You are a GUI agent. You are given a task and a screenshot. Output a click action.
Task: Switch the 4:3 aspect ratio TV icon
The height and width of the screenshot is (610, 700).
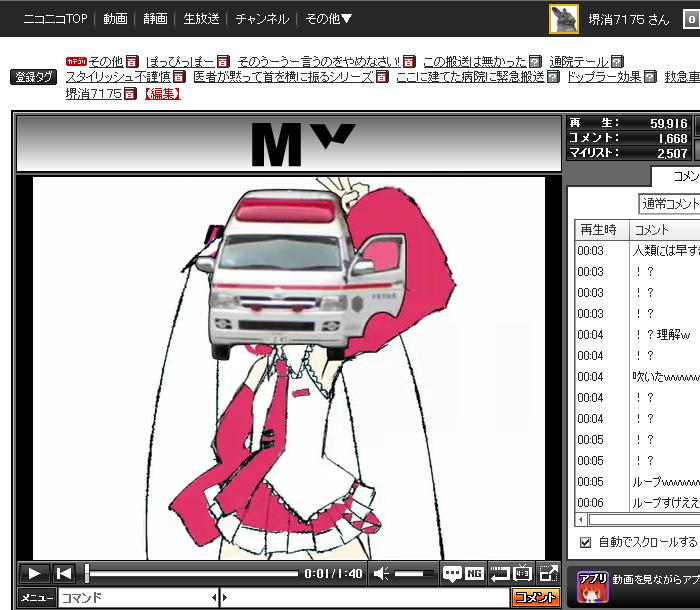pos(522,573)
